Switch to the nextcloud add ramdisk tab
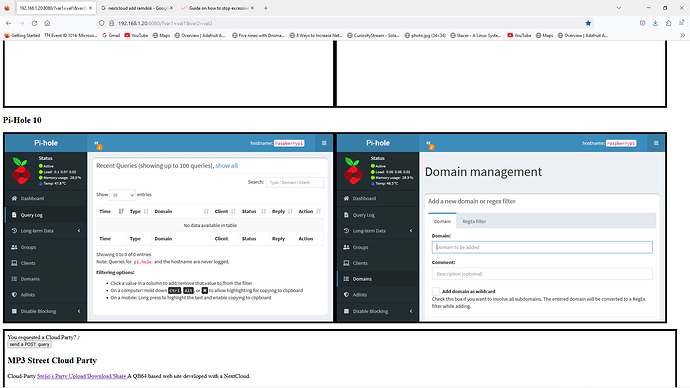This screenshot has width=690, height=388. pos(136,8)
